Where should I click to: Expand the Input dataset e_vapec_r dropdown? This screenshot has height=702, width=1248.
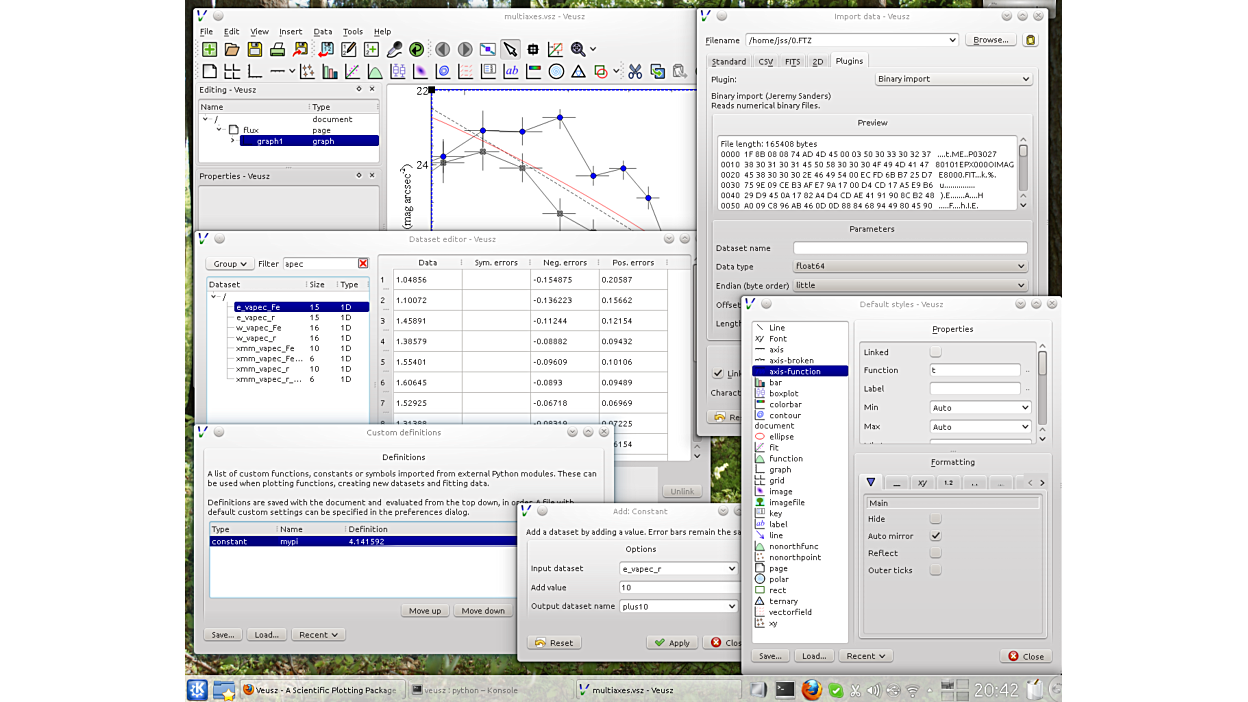pyautogui.click(x=678, y=569)
